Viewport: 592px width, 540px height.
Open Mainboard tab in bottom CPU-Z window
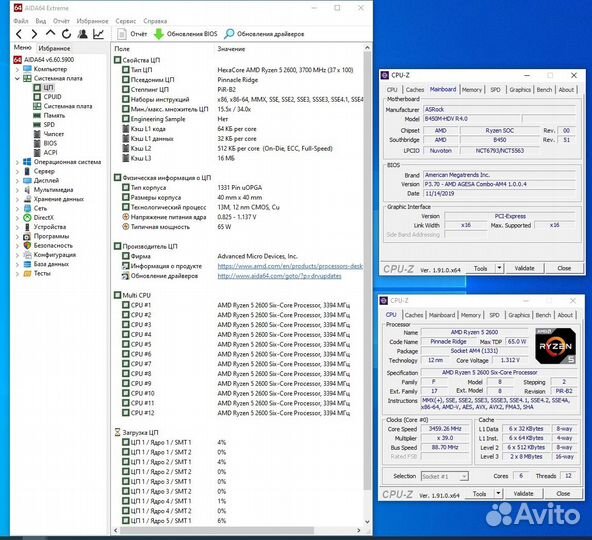442,315
